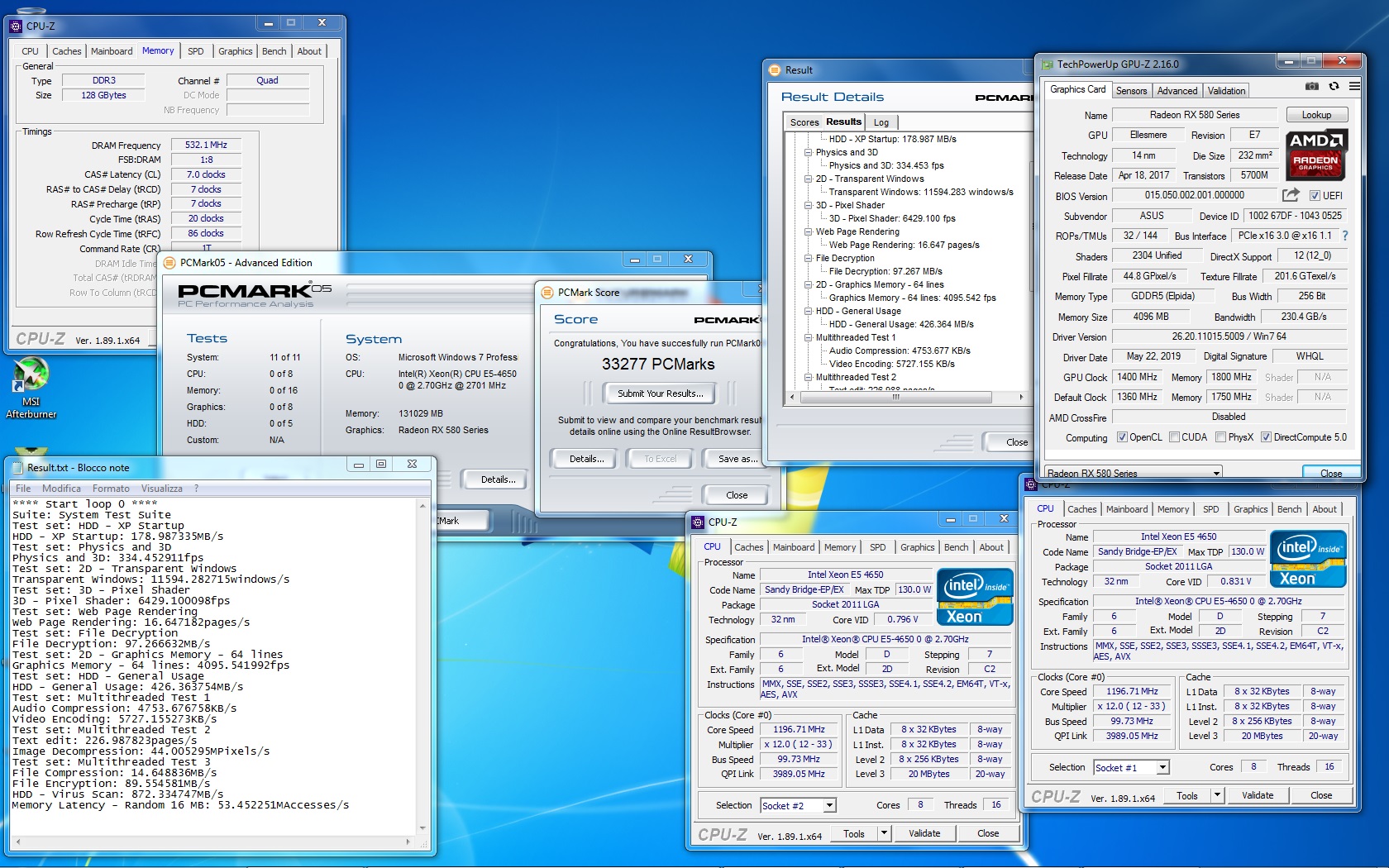Click the Bench tab in Socket #1 CPU-Z
Screen dimensions: 1389x868
tap(1288, 509)
